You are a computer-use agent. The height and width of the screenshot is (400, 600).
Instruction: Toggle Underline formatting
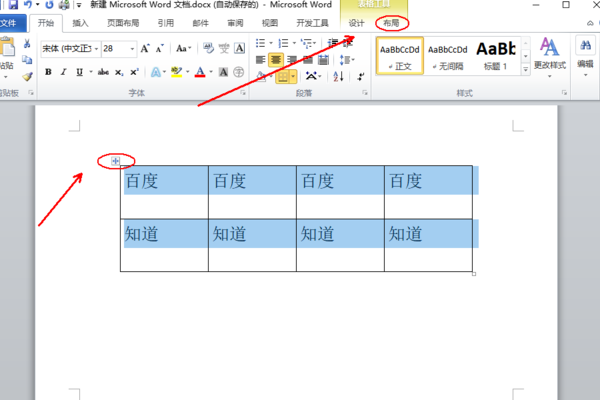pos(79,72)
